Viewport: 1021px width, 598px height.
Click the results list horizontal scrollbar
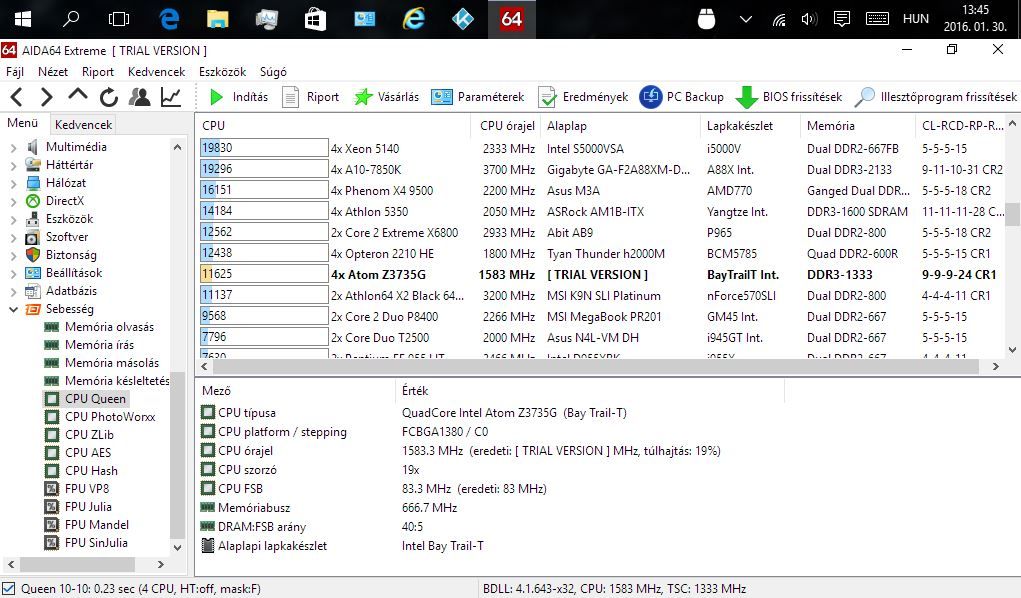594,367
